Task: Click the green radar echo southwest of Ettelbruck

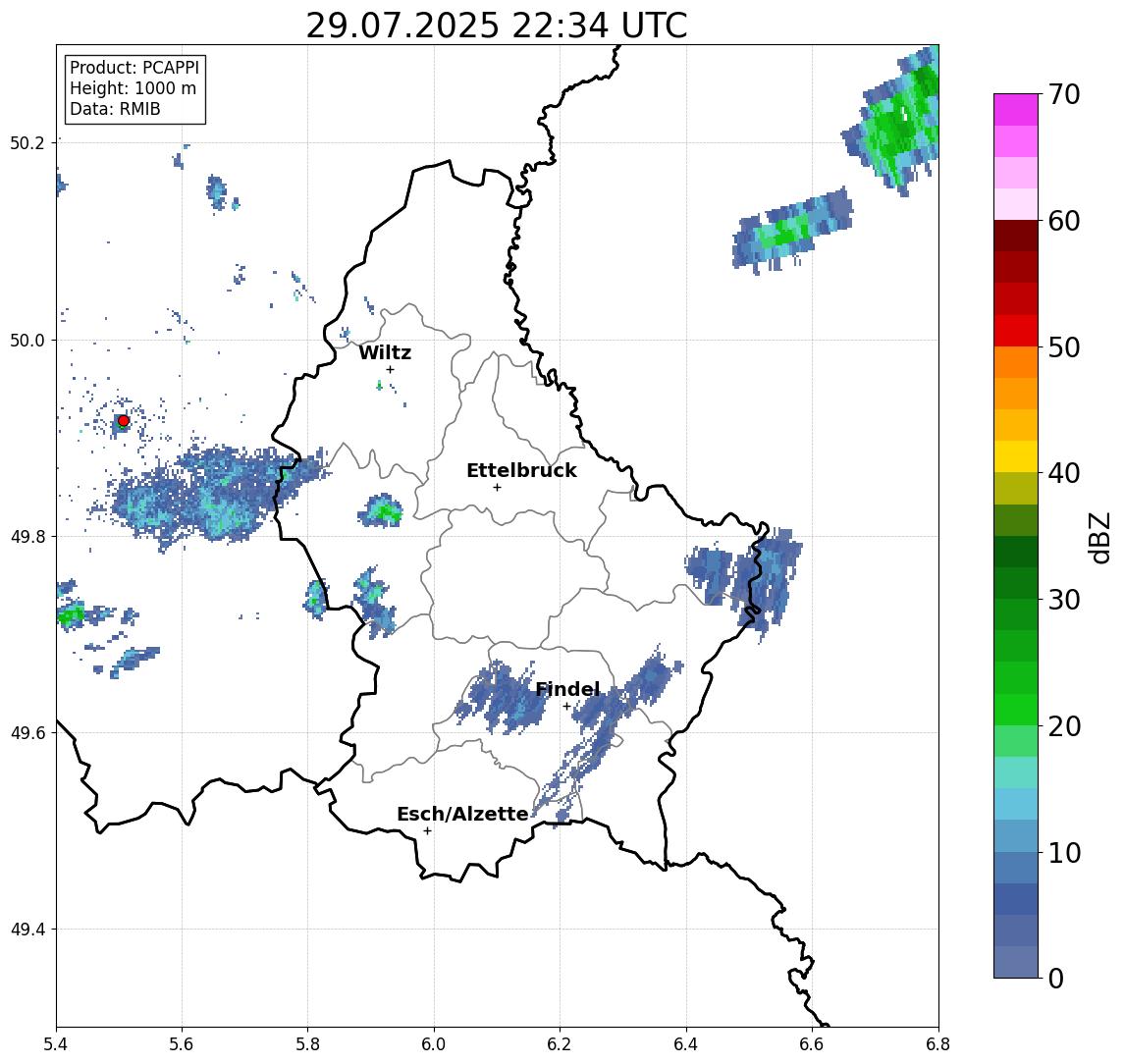Action: 381,510
